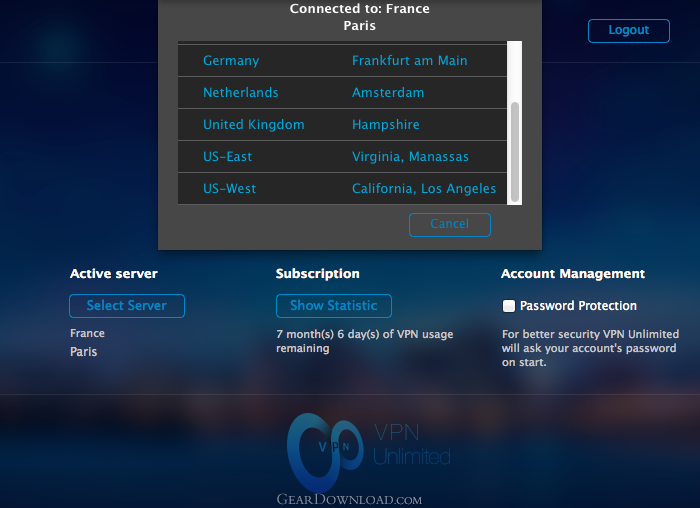Choose the Germany server country

[x=231, y=61]
